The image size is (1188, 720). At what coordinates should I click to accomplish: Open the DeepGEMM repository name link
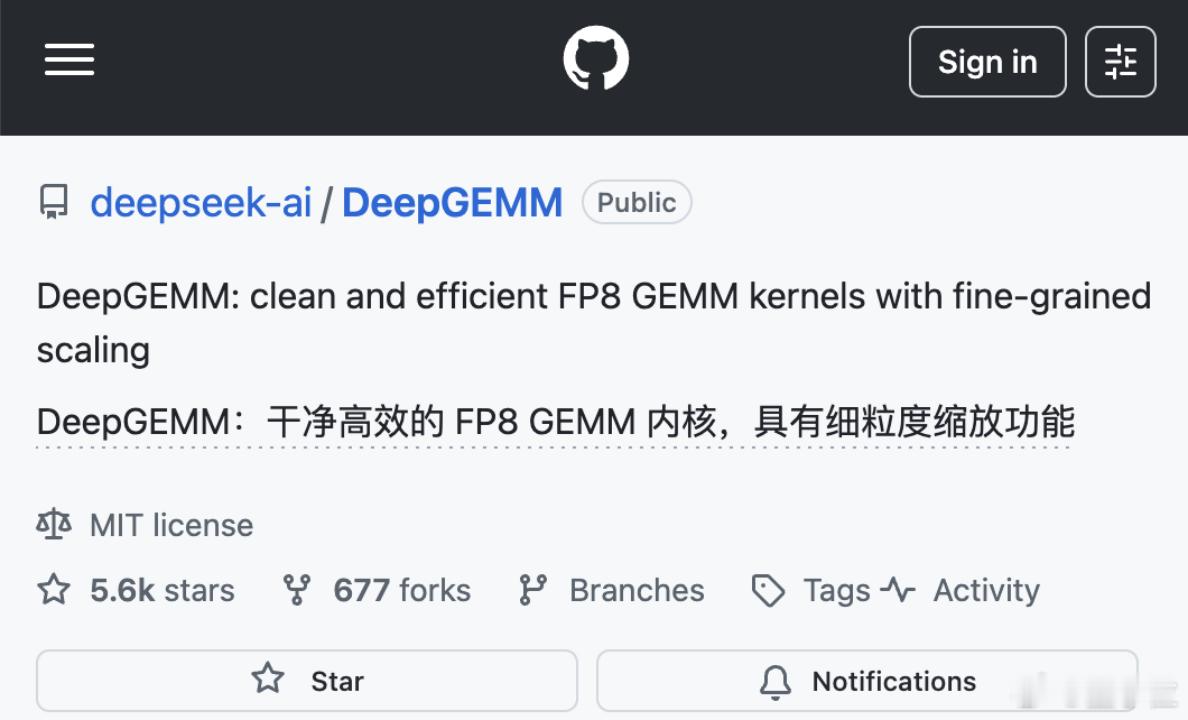[452, 202]
